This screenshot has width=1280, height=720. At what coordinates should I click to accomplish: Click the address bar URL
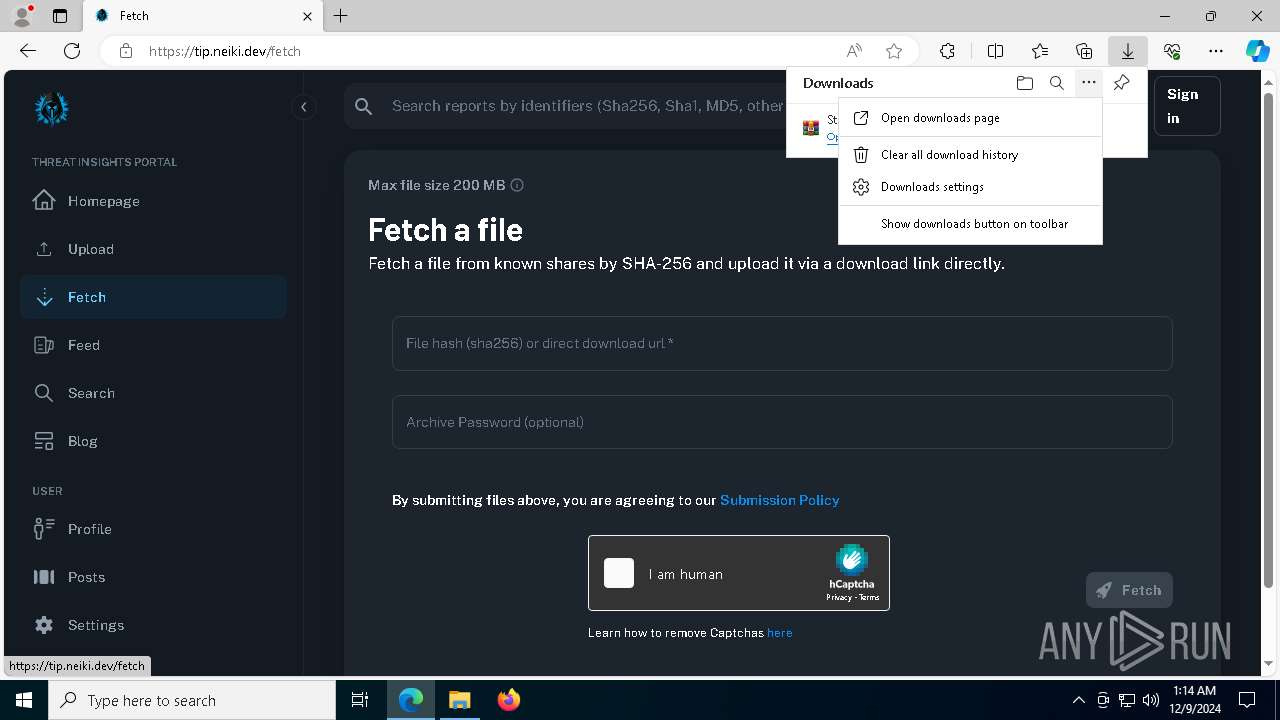(224, 51)
